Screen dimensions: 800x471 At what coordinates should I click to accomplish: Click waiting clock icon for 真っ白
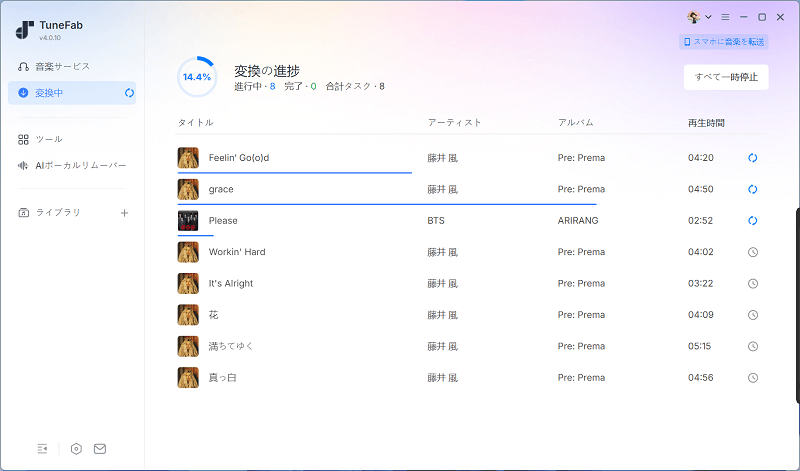753,378
